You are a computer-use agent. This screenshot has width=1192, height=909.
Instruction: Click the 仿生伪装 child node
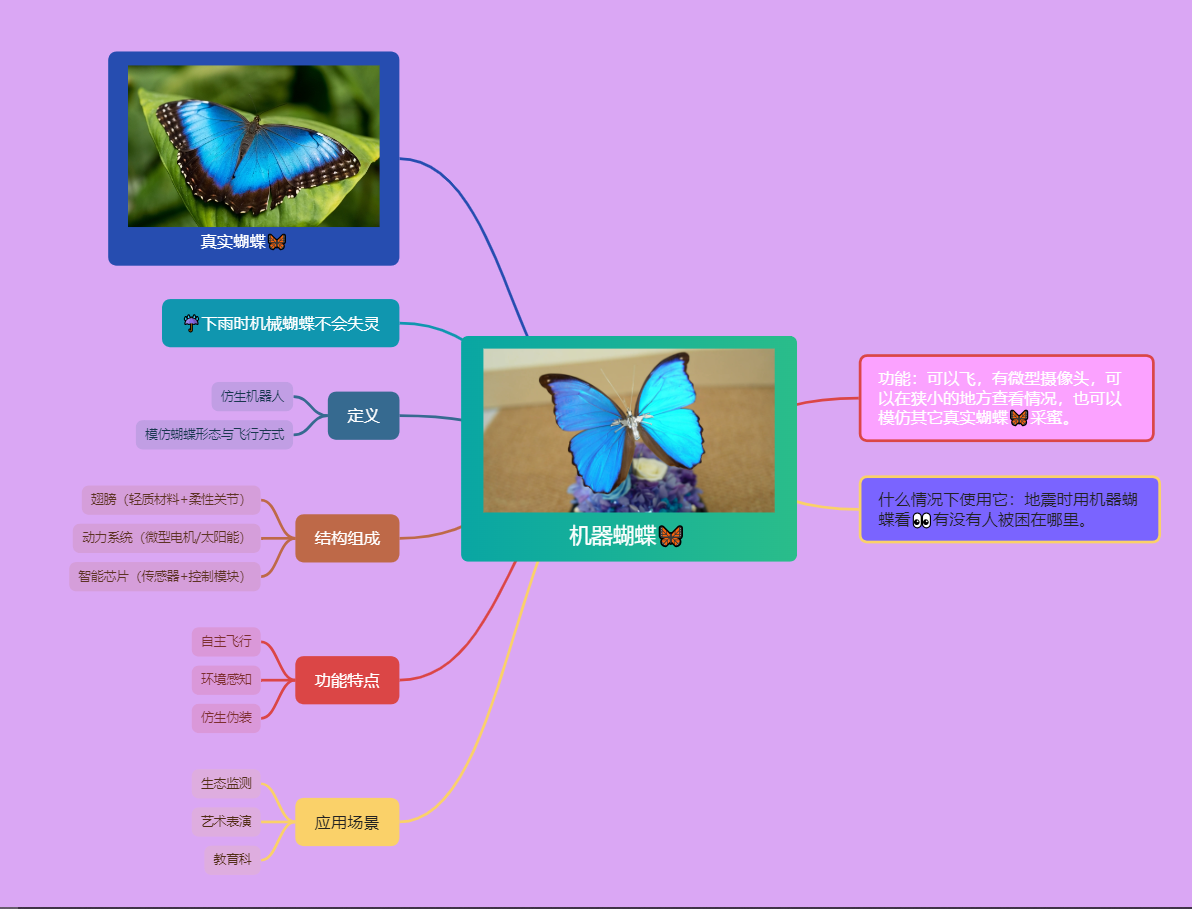click(226, 717)
